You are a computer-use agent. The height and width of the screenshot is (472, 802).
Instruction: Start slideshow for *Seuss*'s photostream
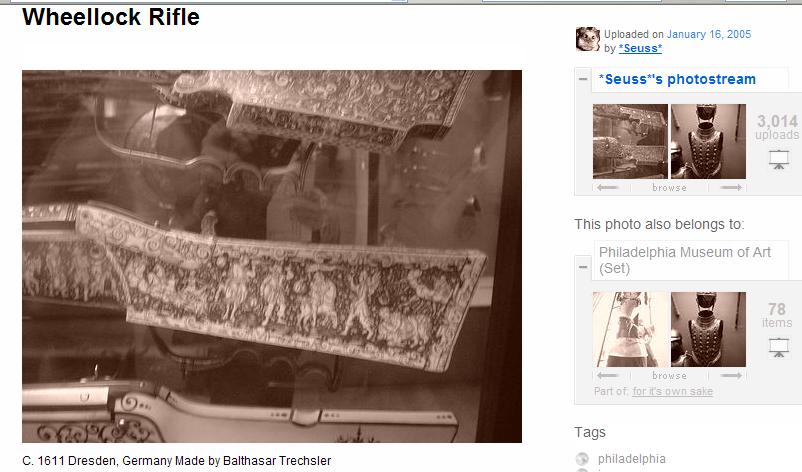pyautogui.click(x=778, y=160)
